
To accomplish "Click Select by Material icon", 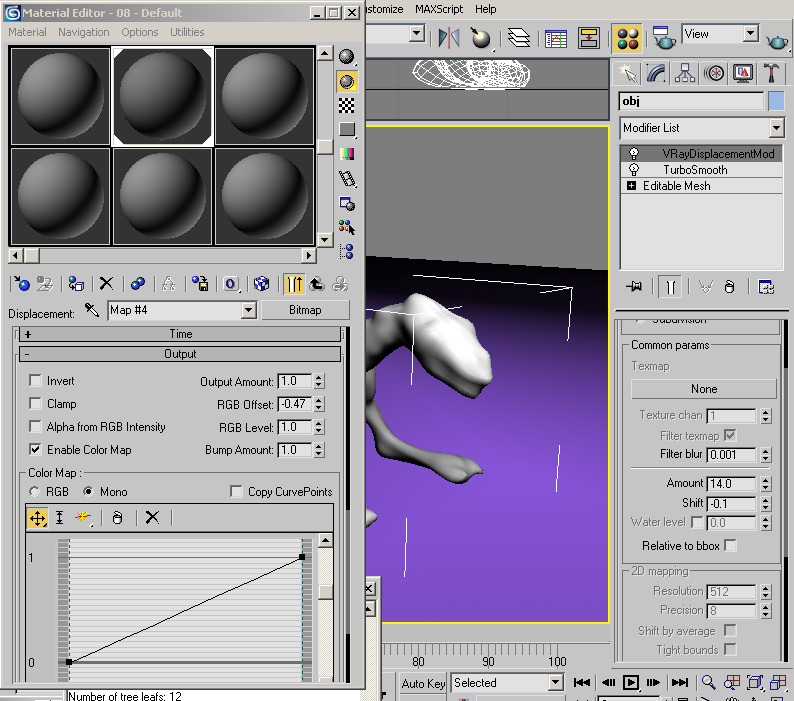I will 347,227.
